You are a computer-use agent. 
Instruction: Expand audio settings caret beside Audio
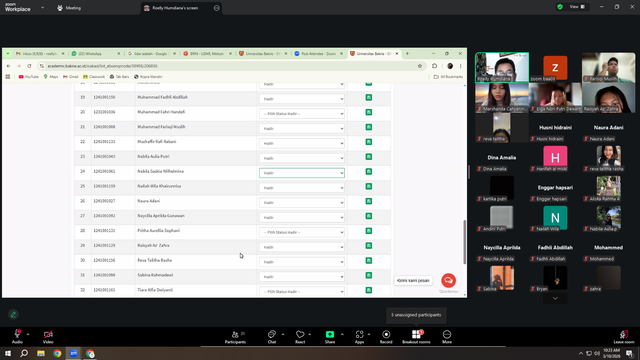click(x=28, y=334)
